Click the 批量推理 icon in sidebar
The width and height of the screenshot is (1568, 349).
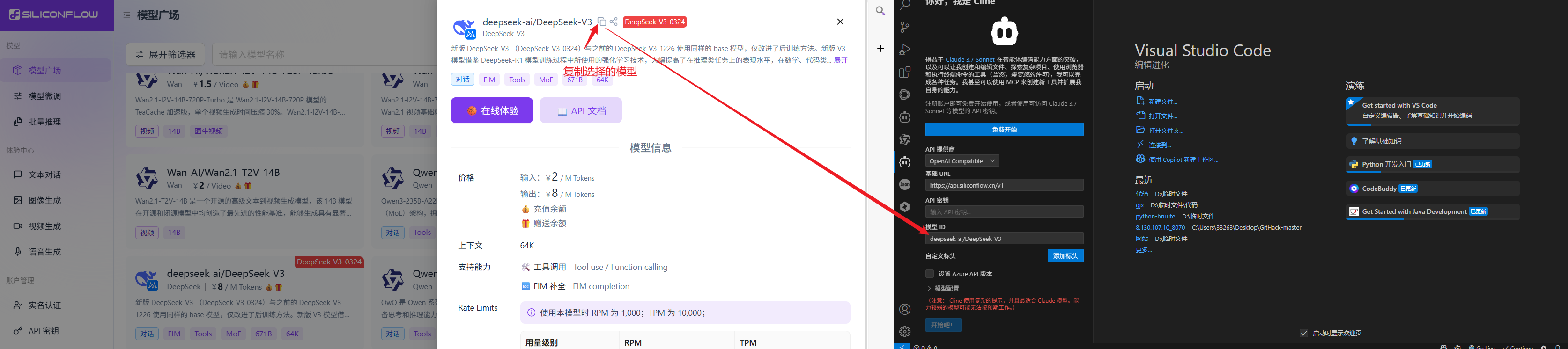(18, 122)
